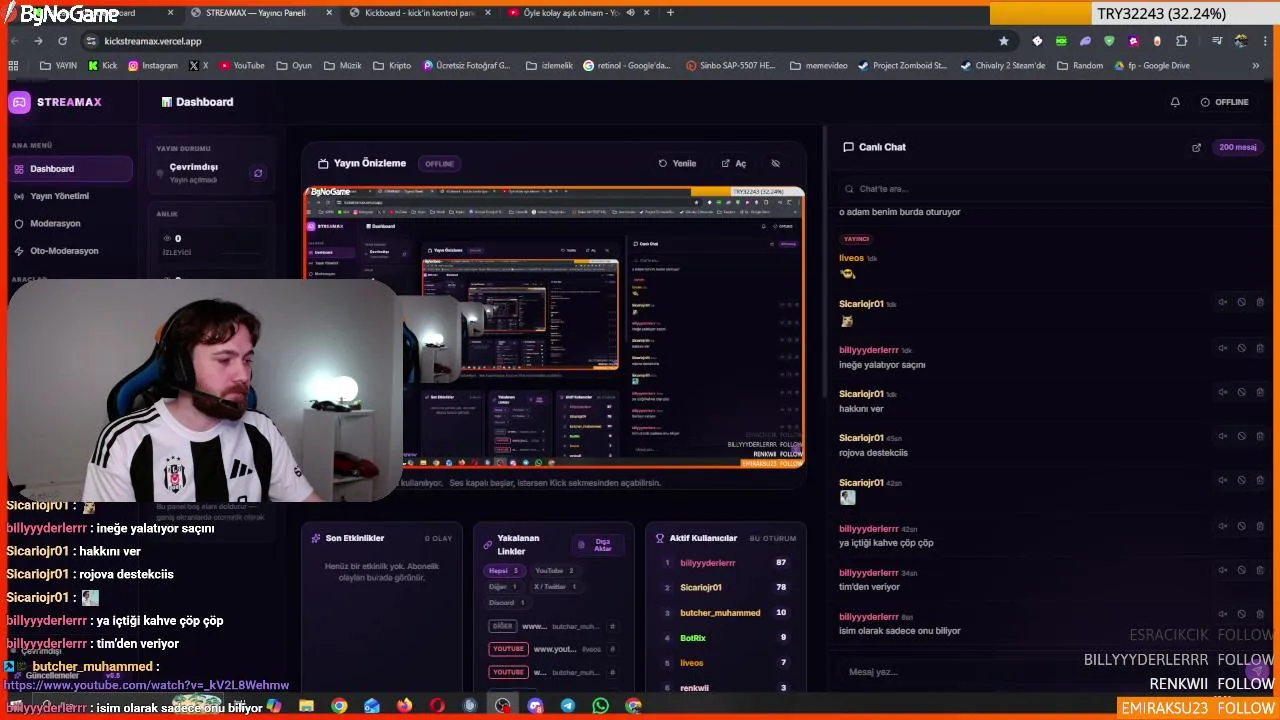
Task: Mute user on 'isim olarak sadece onu biliyor' message
Action: click(1222, 615)
